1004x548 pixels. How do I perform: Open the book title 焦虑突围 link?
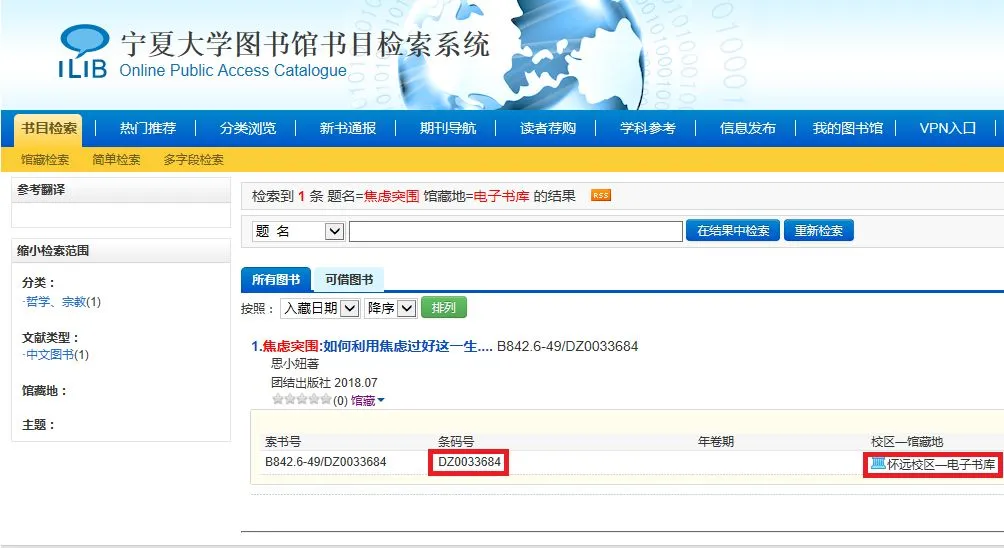coord(371,346)
